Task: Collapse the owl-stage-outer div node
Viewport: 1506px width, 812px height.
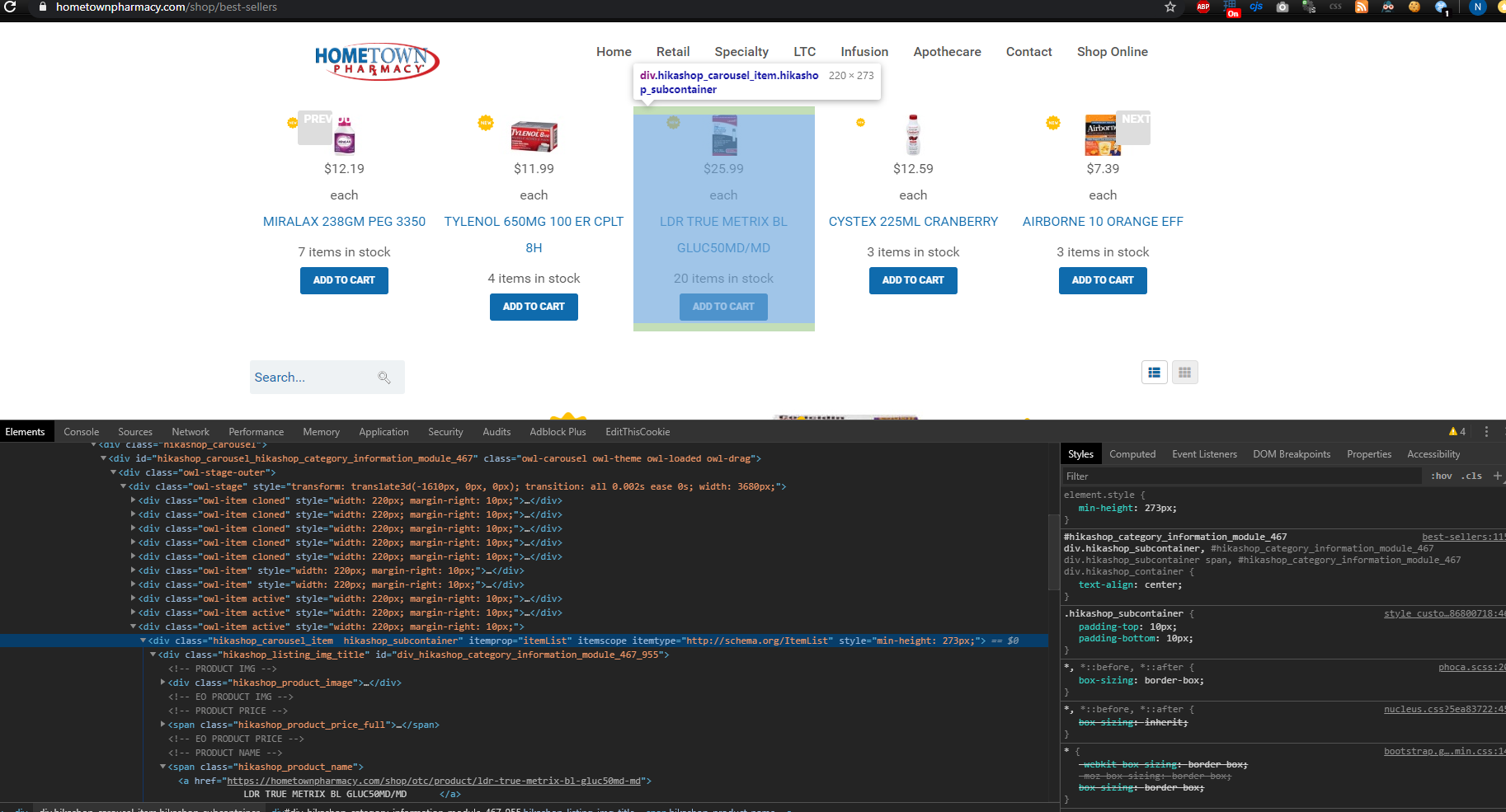Action: tap(113, 472)
